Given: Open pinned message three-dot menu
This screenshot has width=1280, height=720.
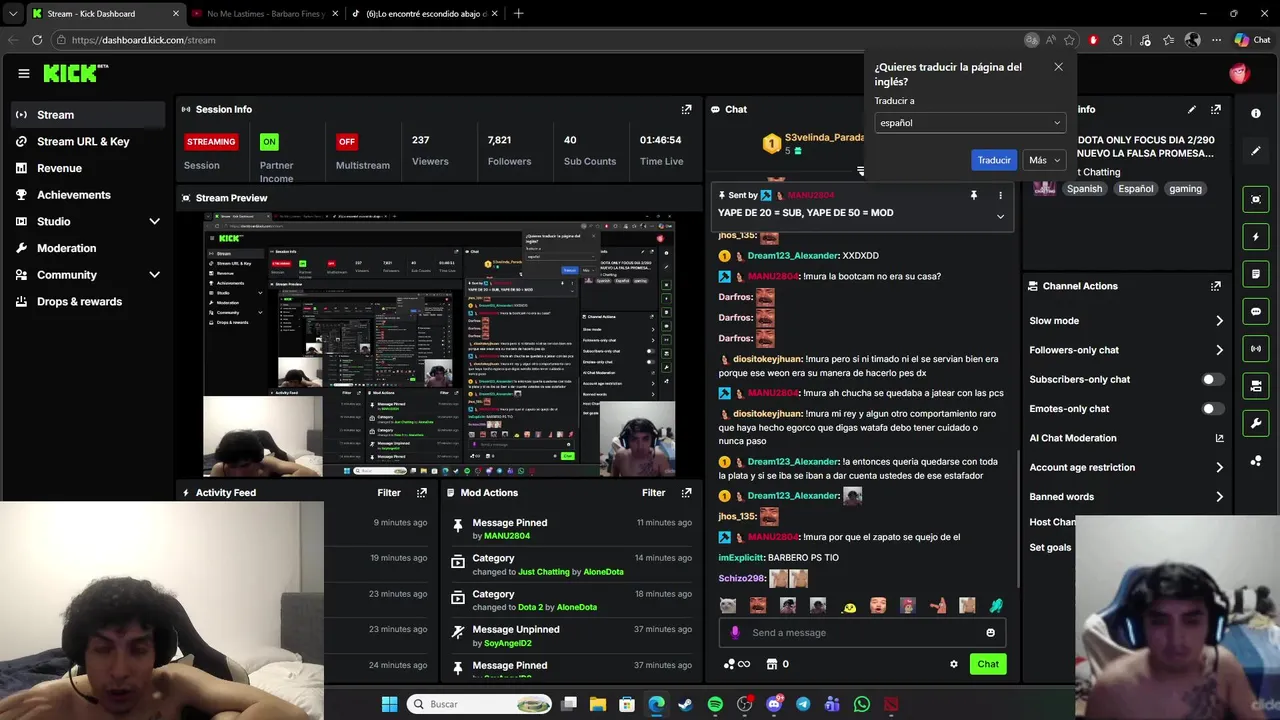Looking at the screenshot, I should 1000,196.
